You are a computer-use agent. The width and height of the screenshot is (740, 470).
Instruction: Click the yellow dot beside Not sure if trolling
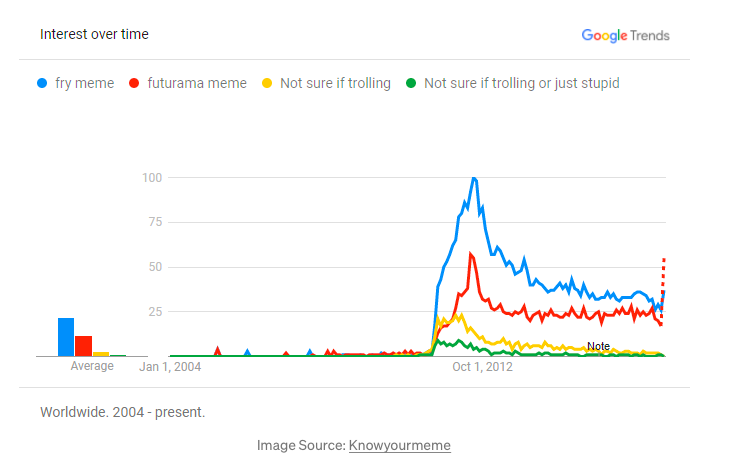coord(266,83)
